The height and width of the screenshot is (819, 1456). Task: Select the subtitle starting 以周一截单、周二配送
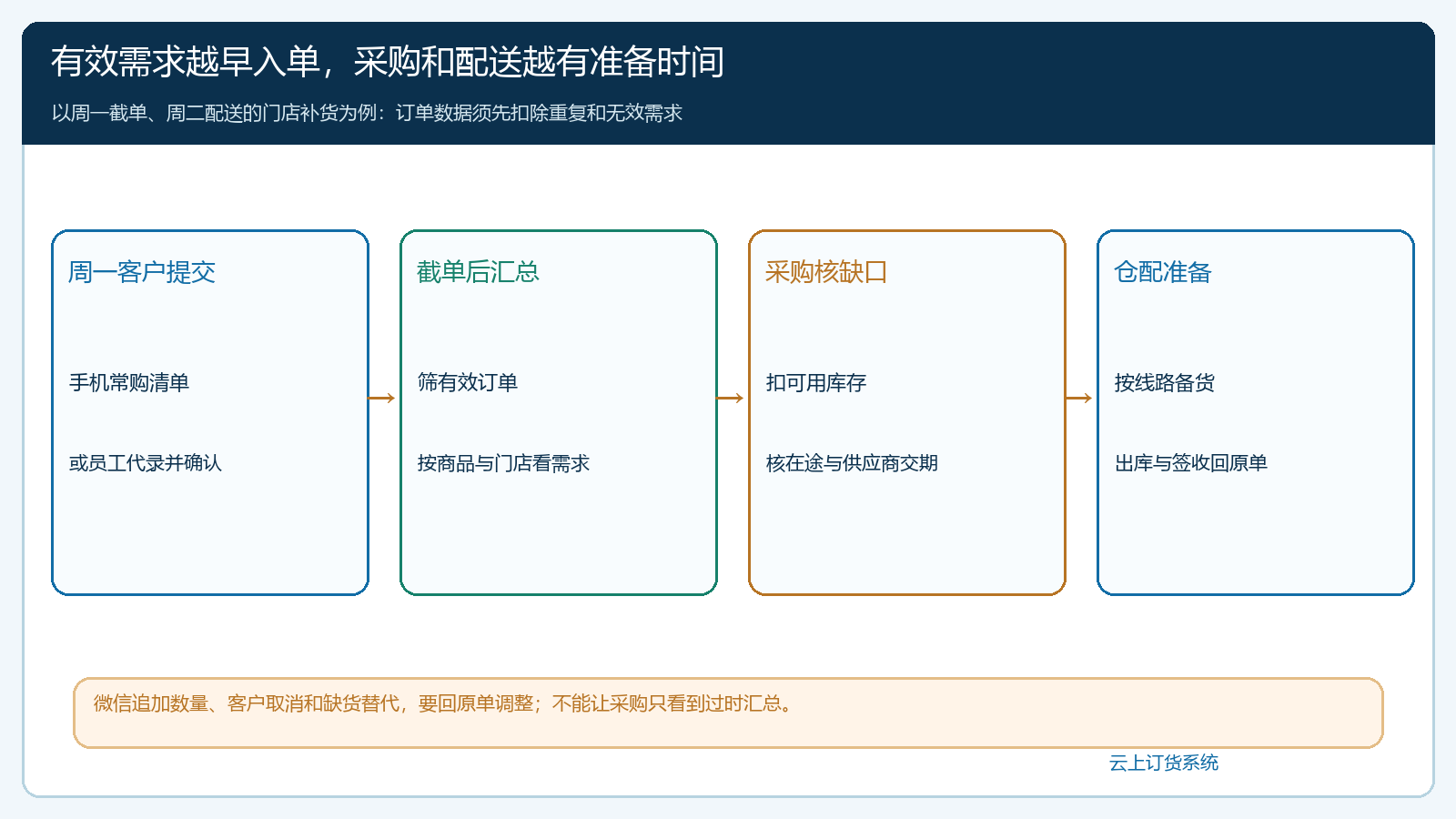coord(367,113)
